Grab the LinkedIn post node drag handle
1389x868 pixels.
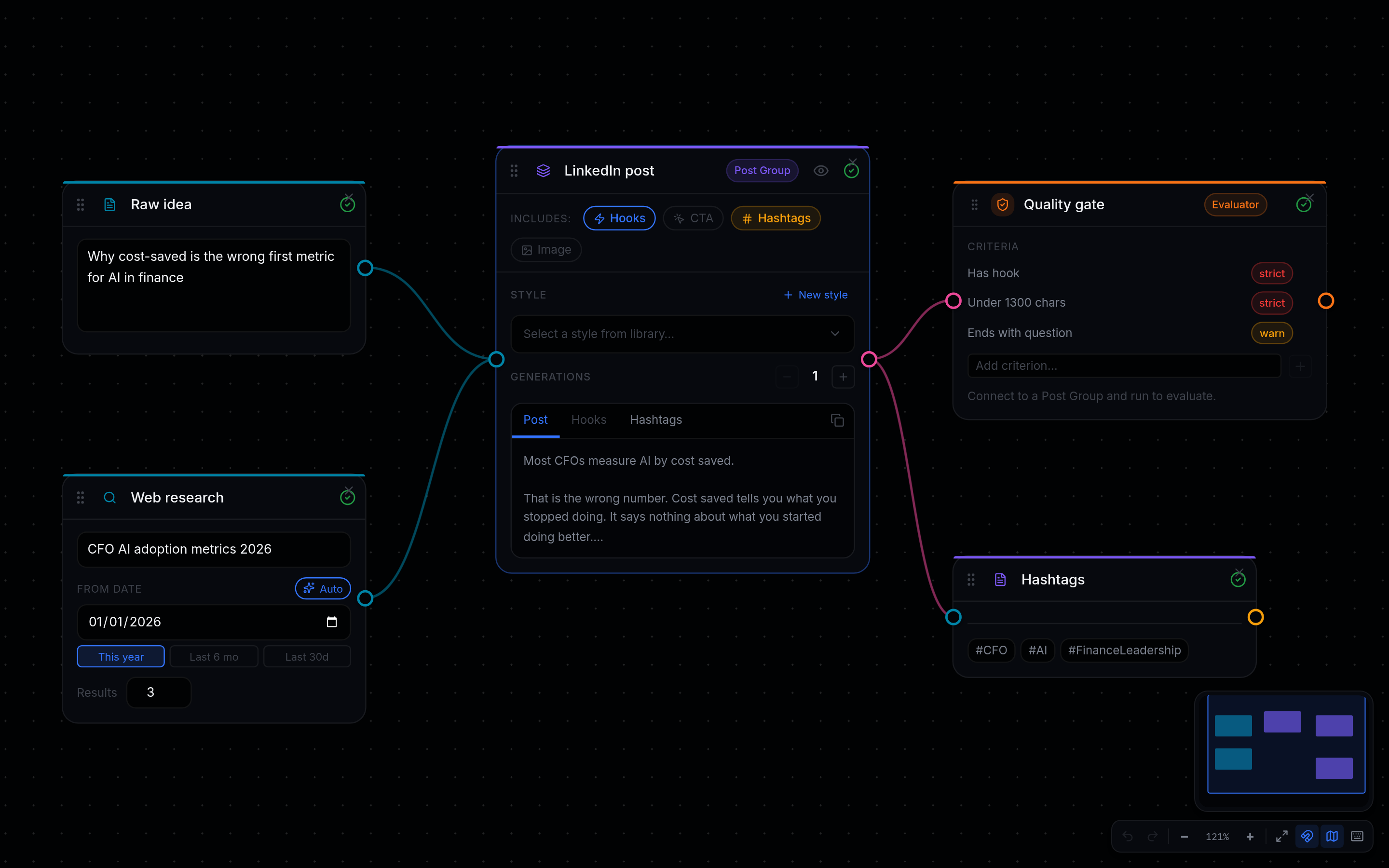click(x=514, y=171)
